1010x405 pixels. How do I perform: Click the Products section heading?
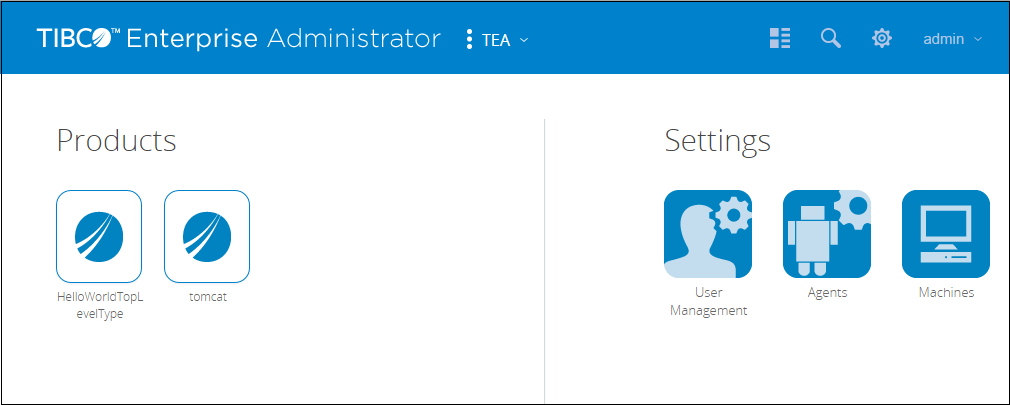click(x=116, y=141)
